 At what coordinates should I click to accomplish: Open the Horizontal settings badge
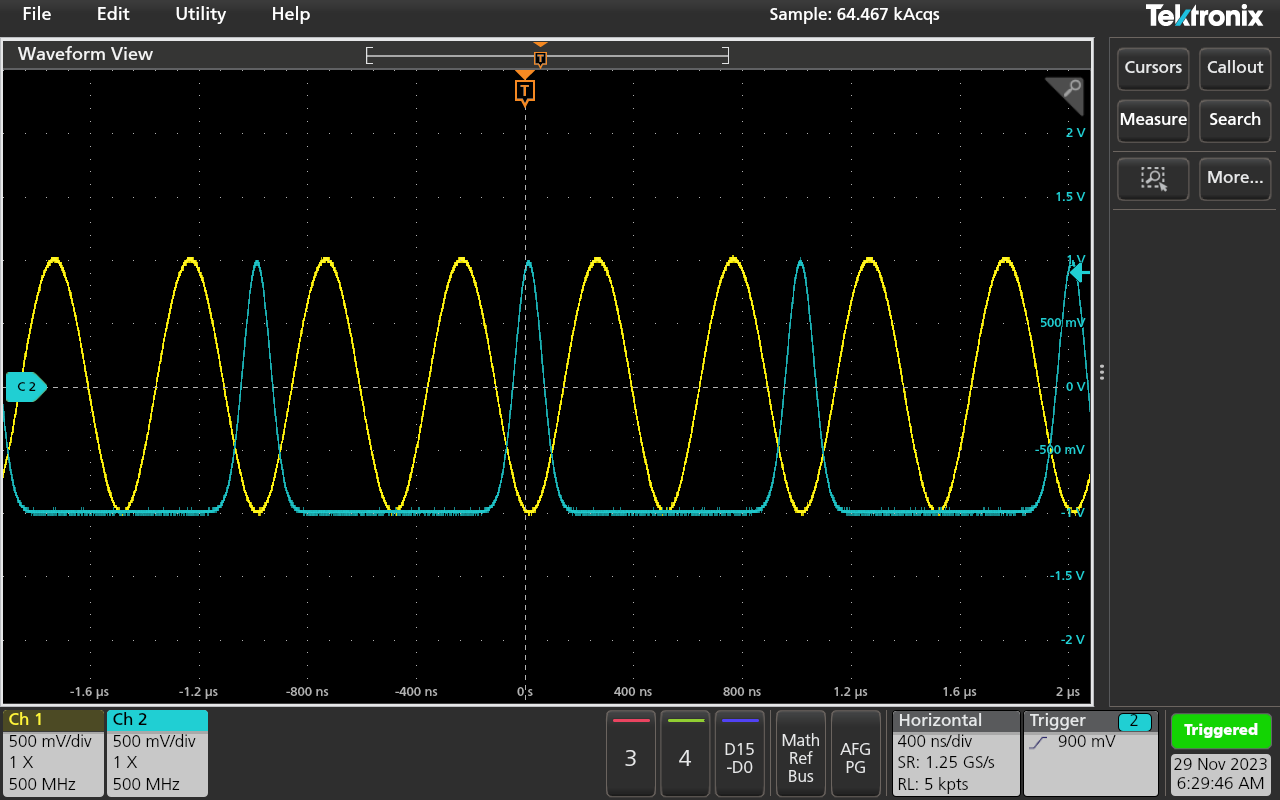pos(956,753)
